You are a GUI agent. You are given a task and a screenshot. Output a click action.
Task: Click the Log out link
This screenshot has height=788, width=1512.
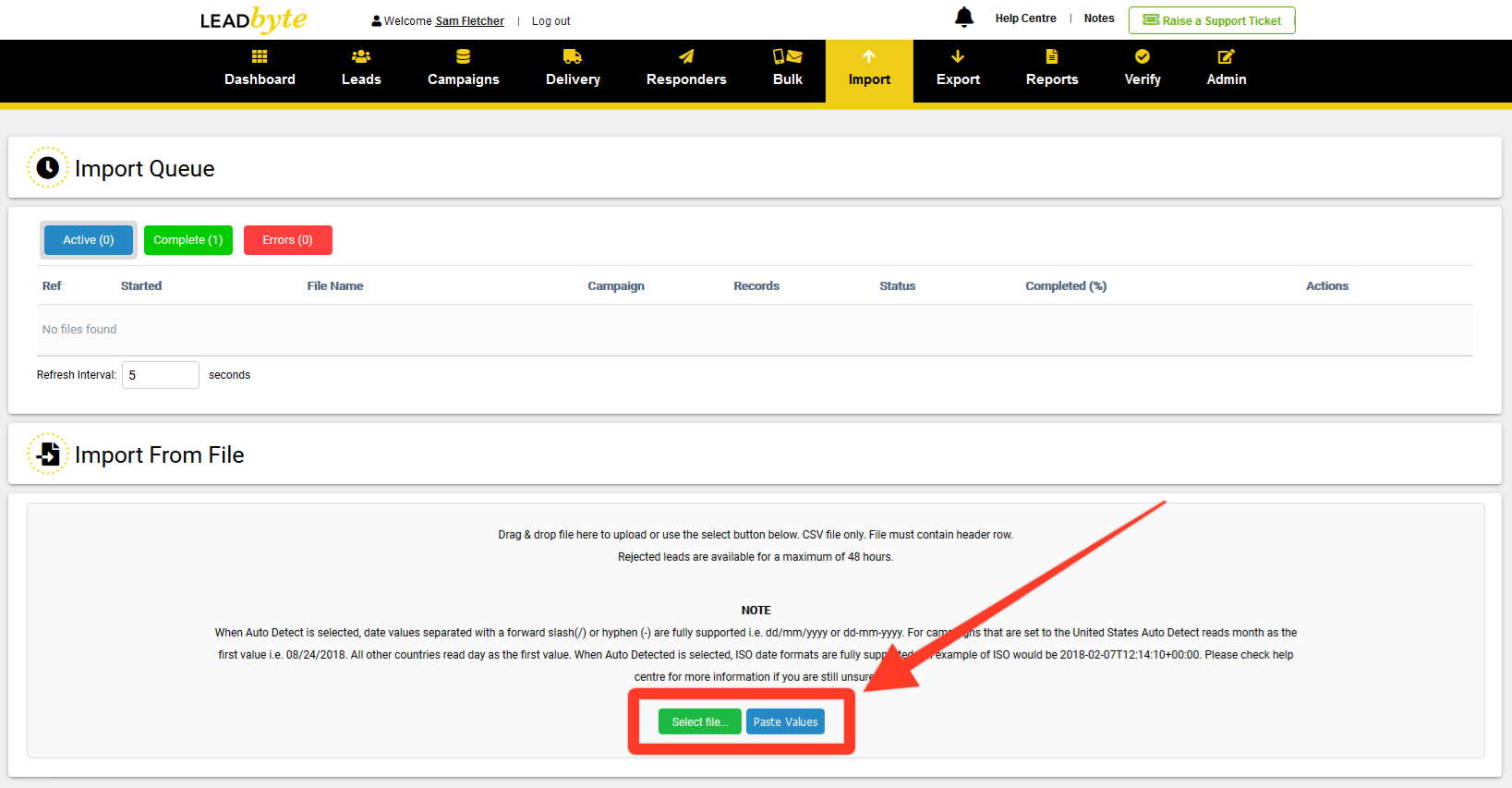click(550, 21)
